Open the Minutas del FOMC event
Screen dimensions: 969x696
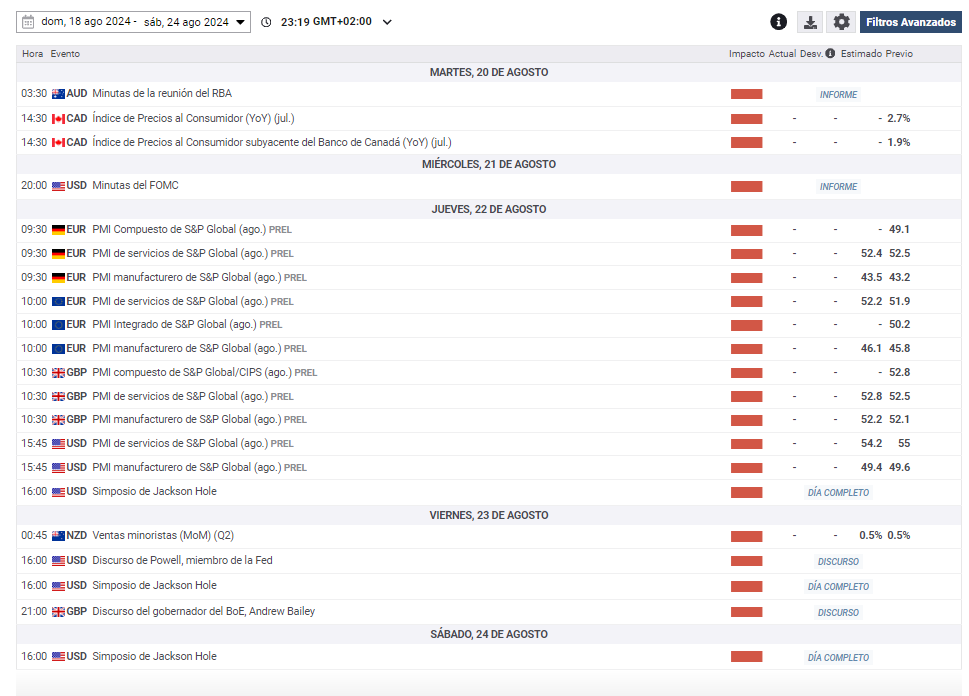135,186
